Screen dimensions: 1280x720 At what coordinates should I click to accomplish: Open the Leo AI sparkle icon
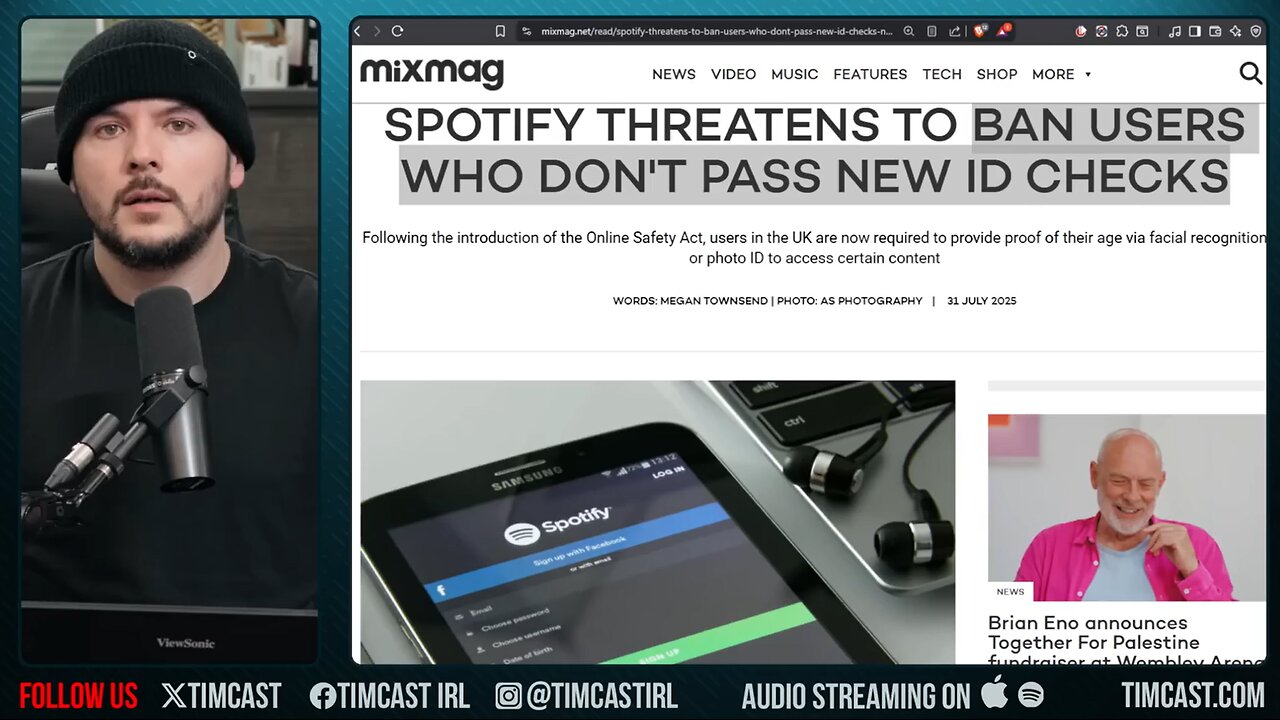coord(1235,31)
